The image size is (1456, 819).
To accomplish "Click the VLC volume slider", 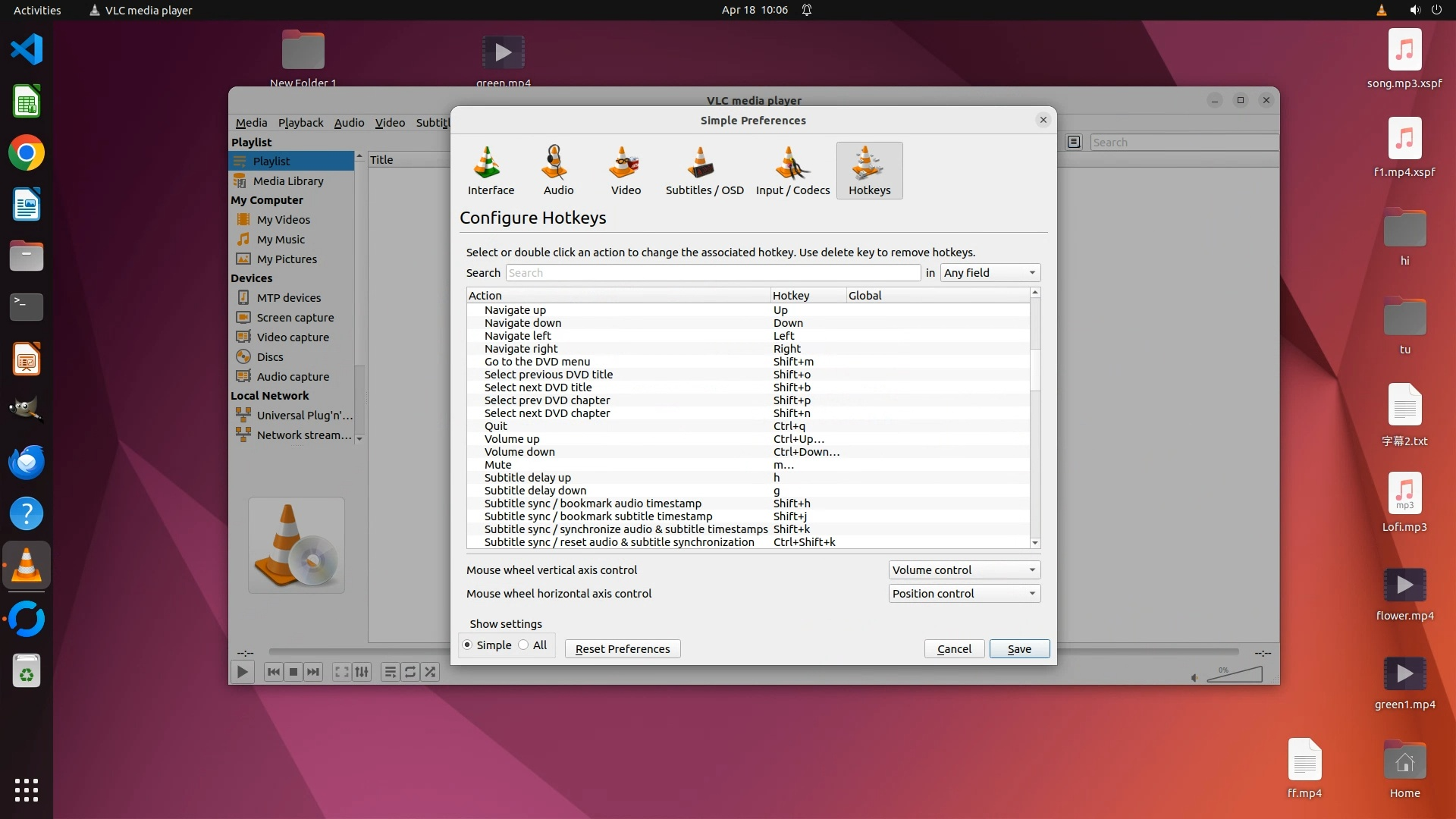I will 1235,674.
